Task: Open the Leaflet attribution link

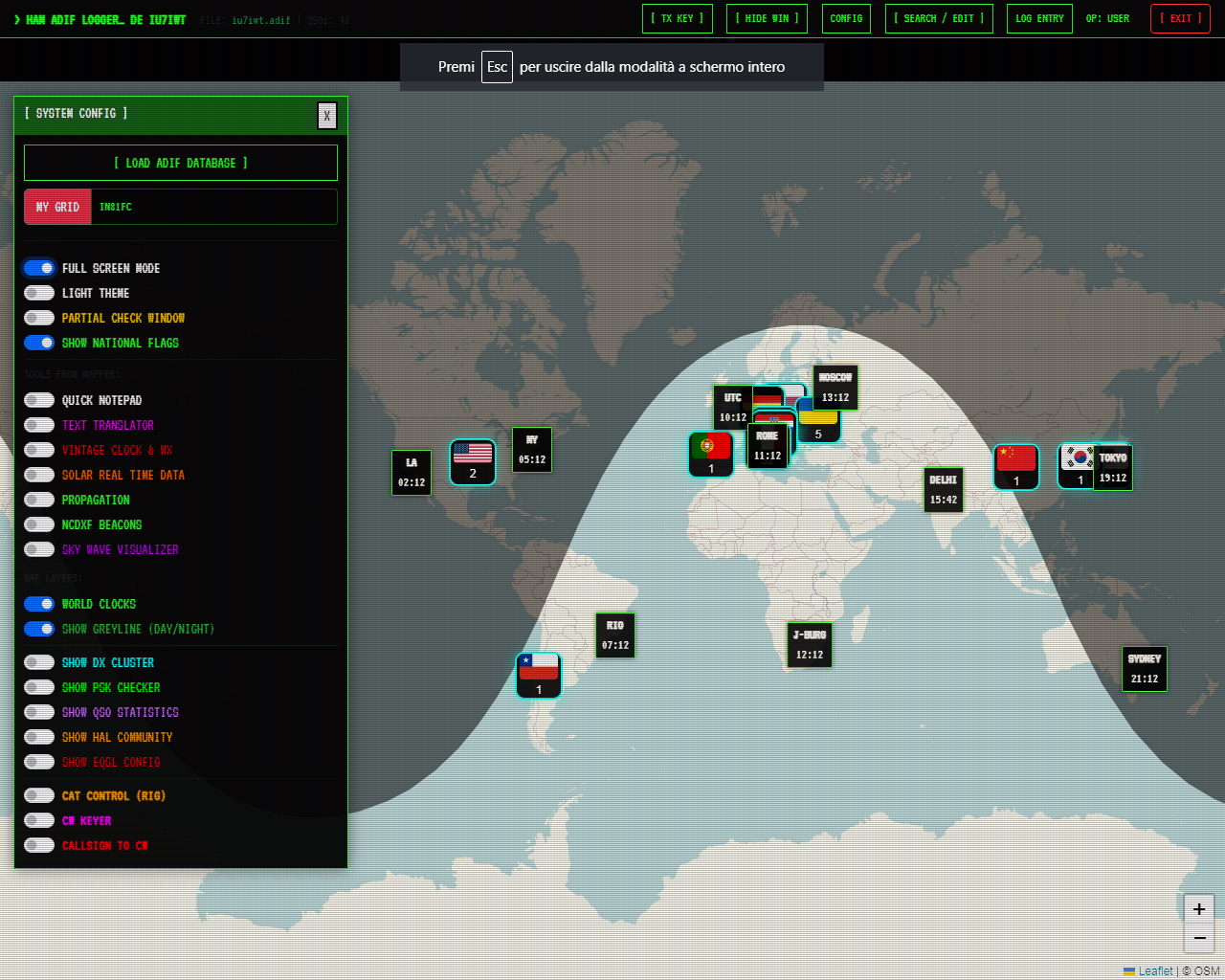Action: [x=1155, y=970]
